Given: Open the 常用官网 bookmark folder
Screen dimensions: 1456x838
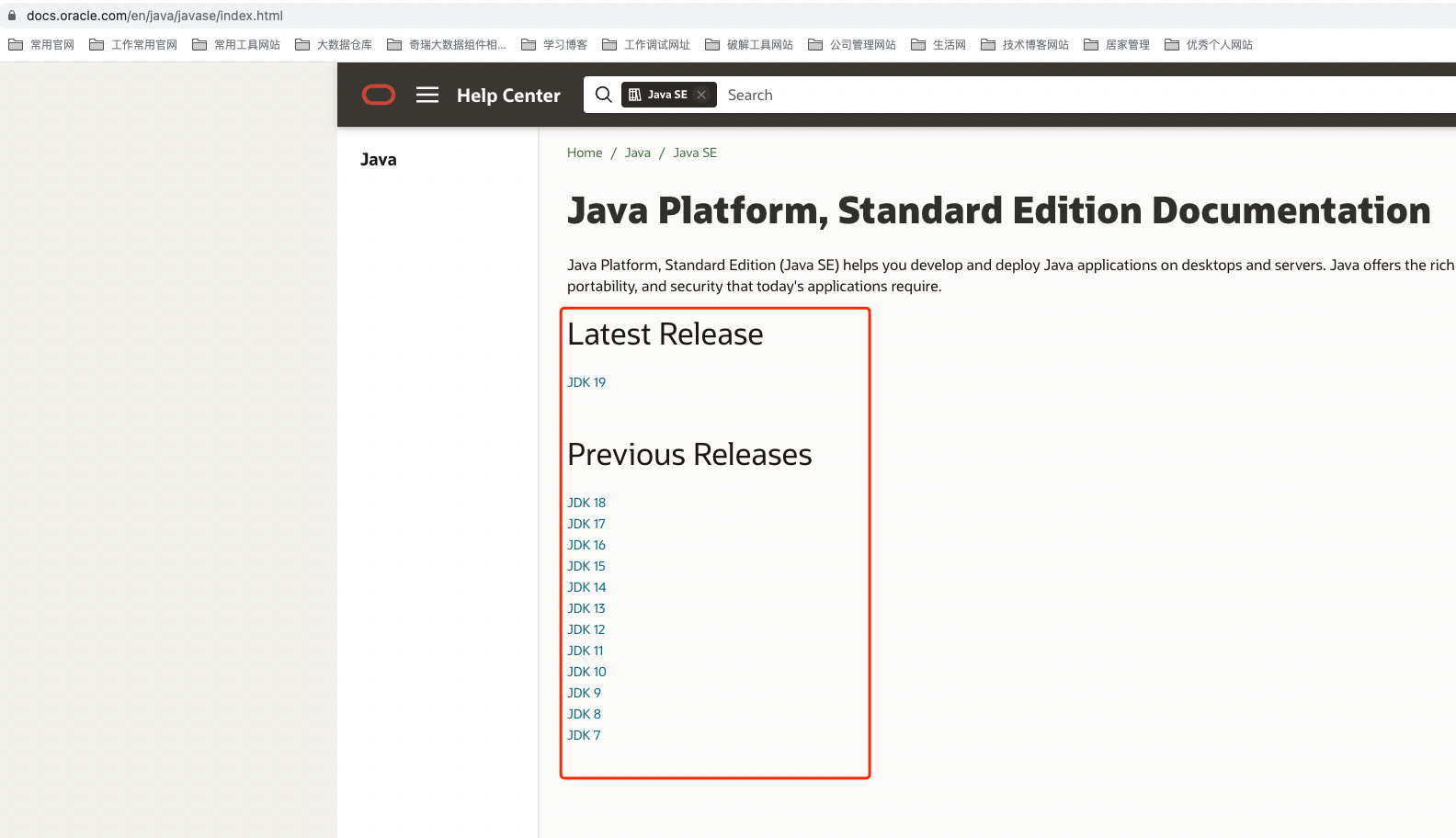Looking at the screenshot, I should [x=41, y=44].
